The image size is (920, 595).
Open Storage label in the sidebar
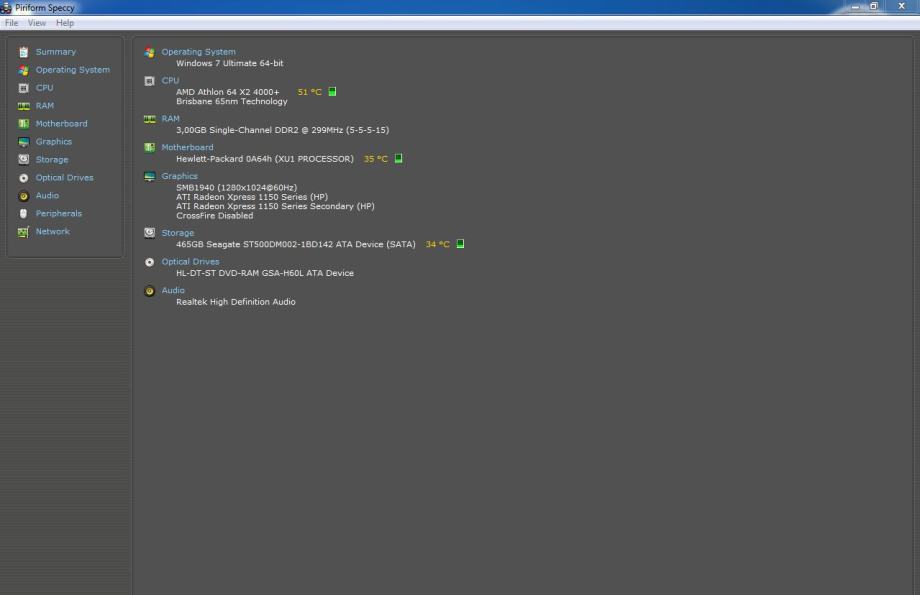point(52,160)
